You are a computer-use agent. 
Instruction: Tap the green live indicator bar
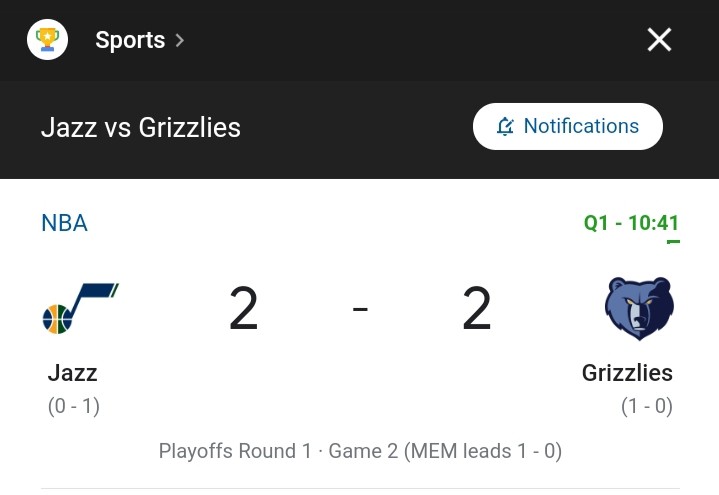tap(673, 241)
